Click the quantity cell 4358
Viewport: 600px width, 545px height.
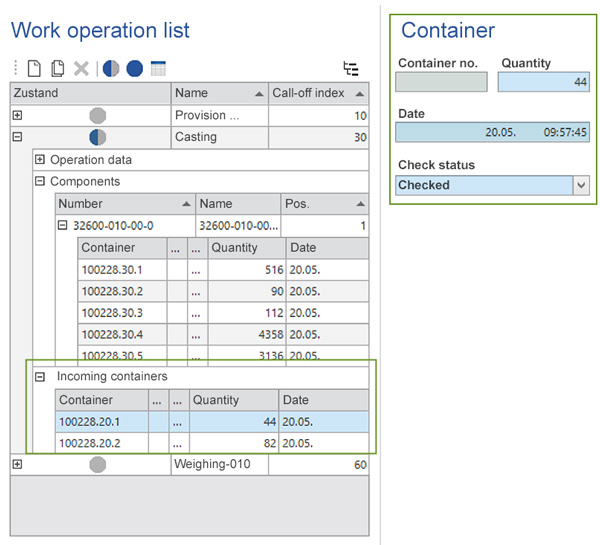click(x=247, y=335)
